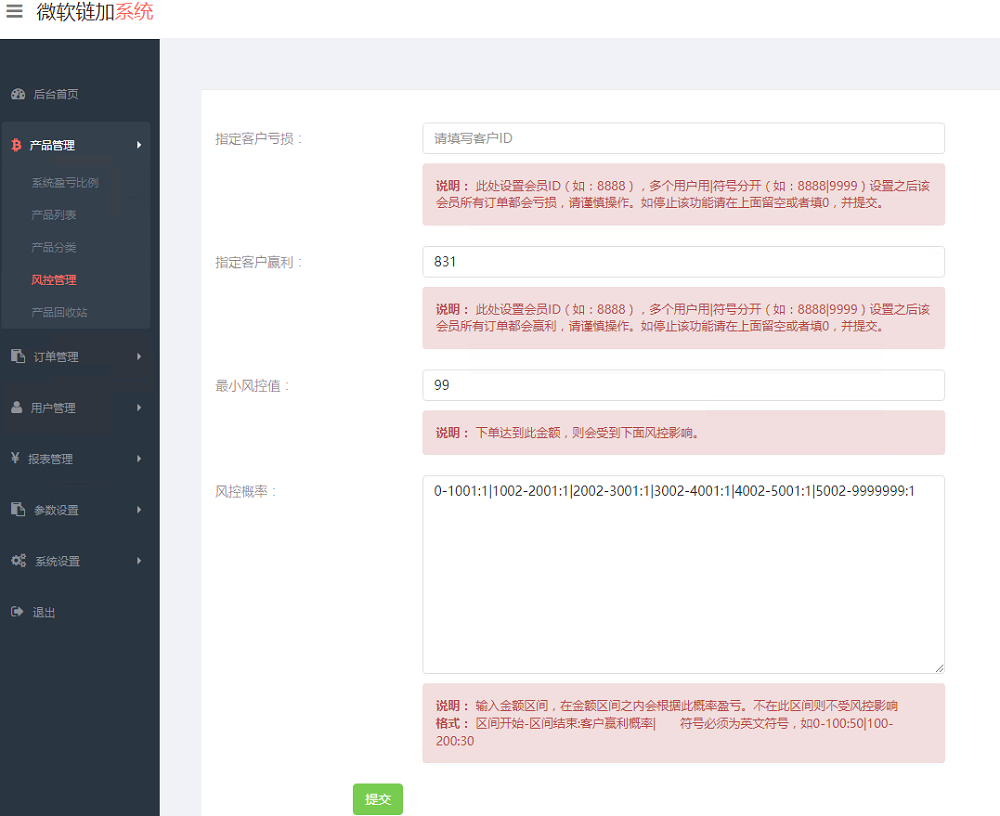Click the bitcoin icon beside 产品管理
This screenshot has width=1000, height=816.
pos(16,145)
